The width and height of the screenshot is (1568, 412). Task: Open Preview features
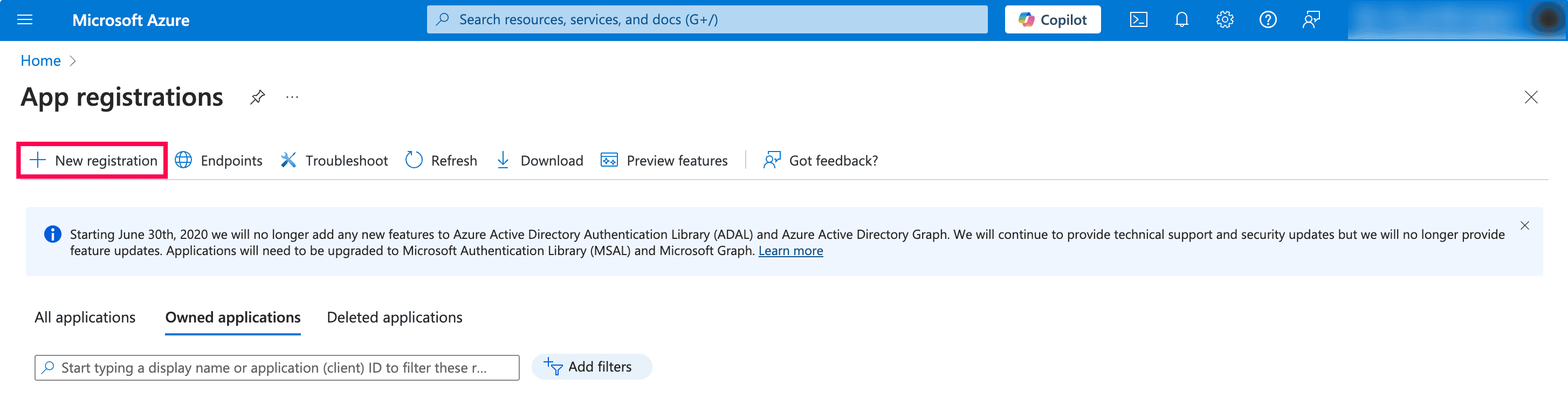pyautogui.click(x=664, y=161)
